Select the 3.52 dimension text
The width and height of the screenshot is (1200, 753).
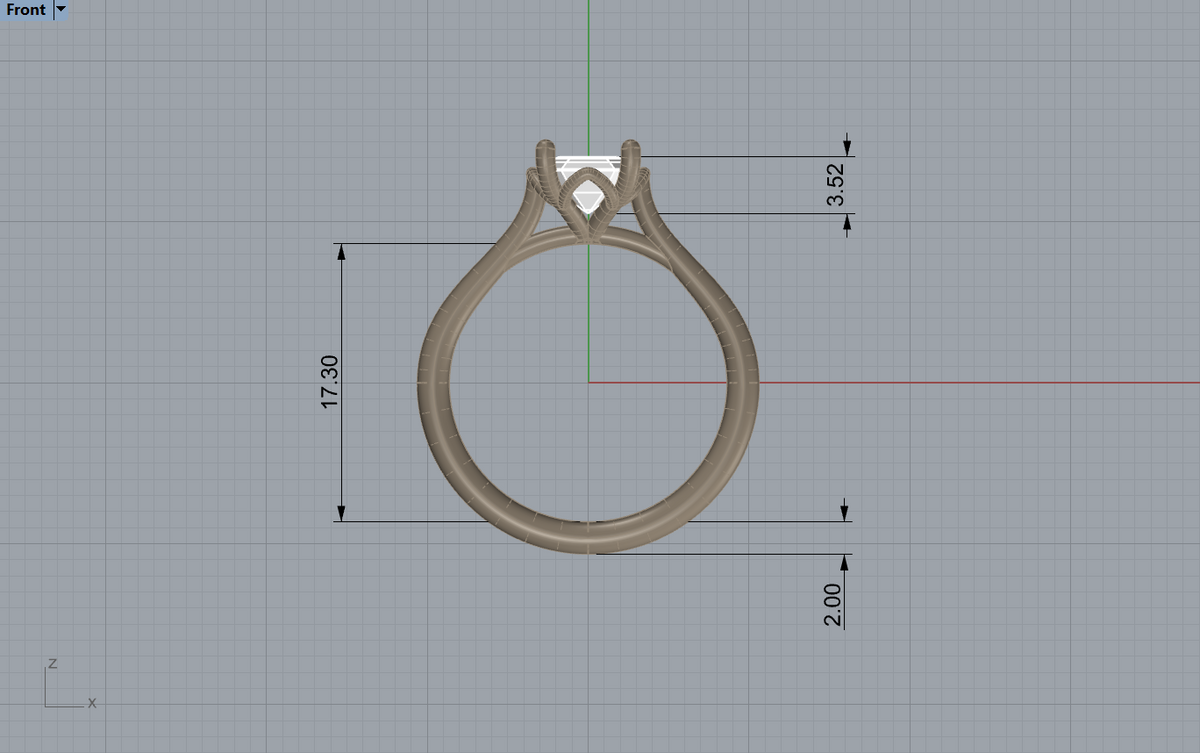(837, 184)
